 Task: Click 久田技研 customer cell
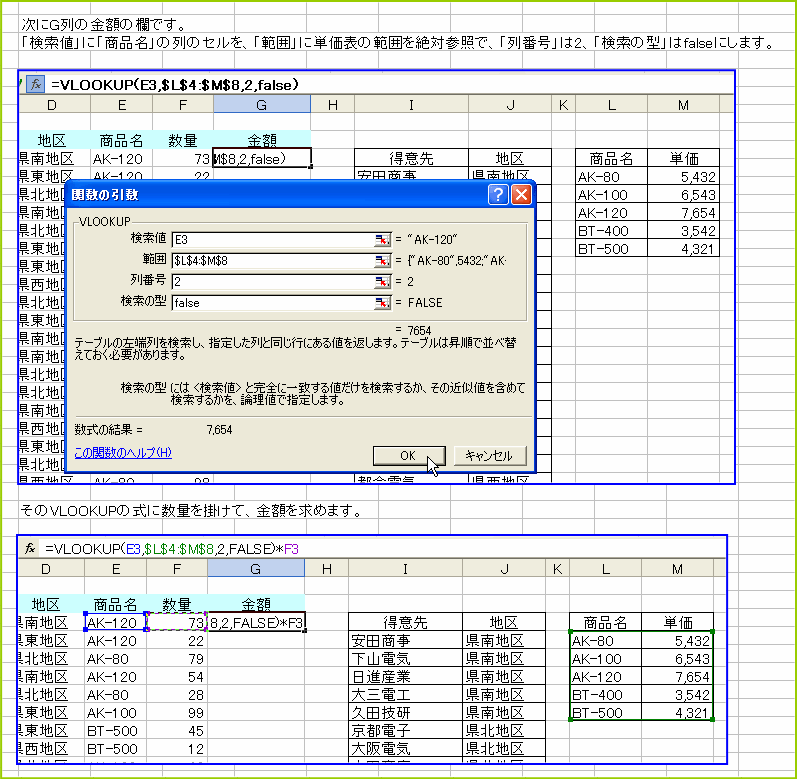[405, 712]
